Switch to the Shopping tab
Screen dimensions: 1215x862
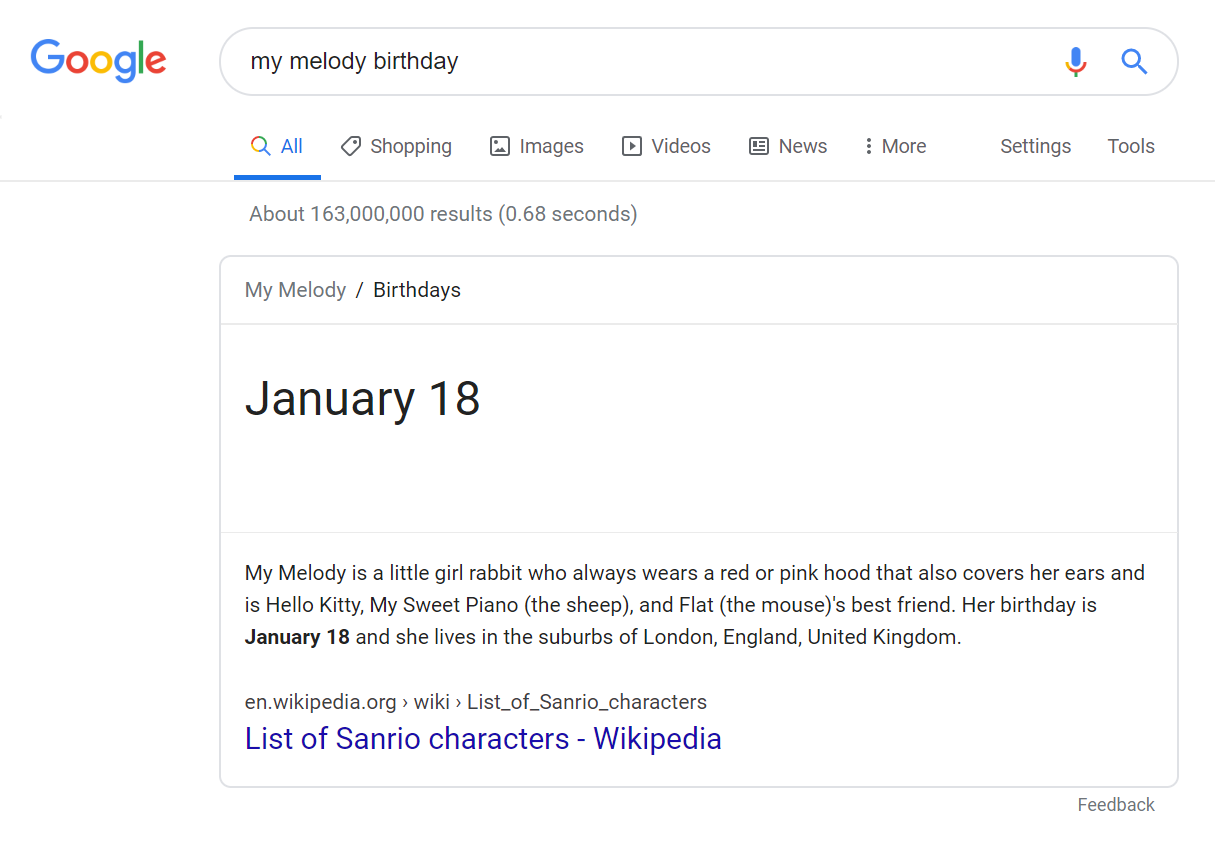coord(410,146)
